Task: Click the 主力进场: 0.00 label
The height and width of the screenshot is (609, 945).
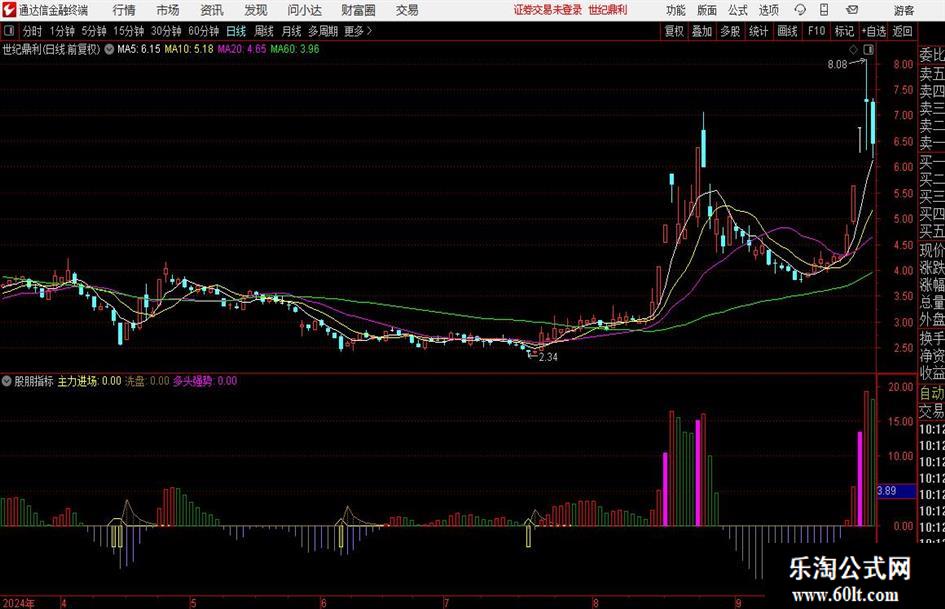Action: (x=89, y=381)
